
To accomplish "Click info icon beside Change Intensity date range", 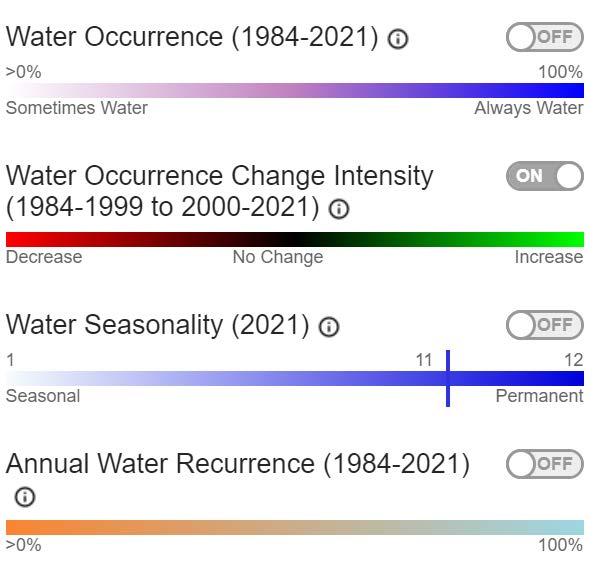I will point(339,209).
